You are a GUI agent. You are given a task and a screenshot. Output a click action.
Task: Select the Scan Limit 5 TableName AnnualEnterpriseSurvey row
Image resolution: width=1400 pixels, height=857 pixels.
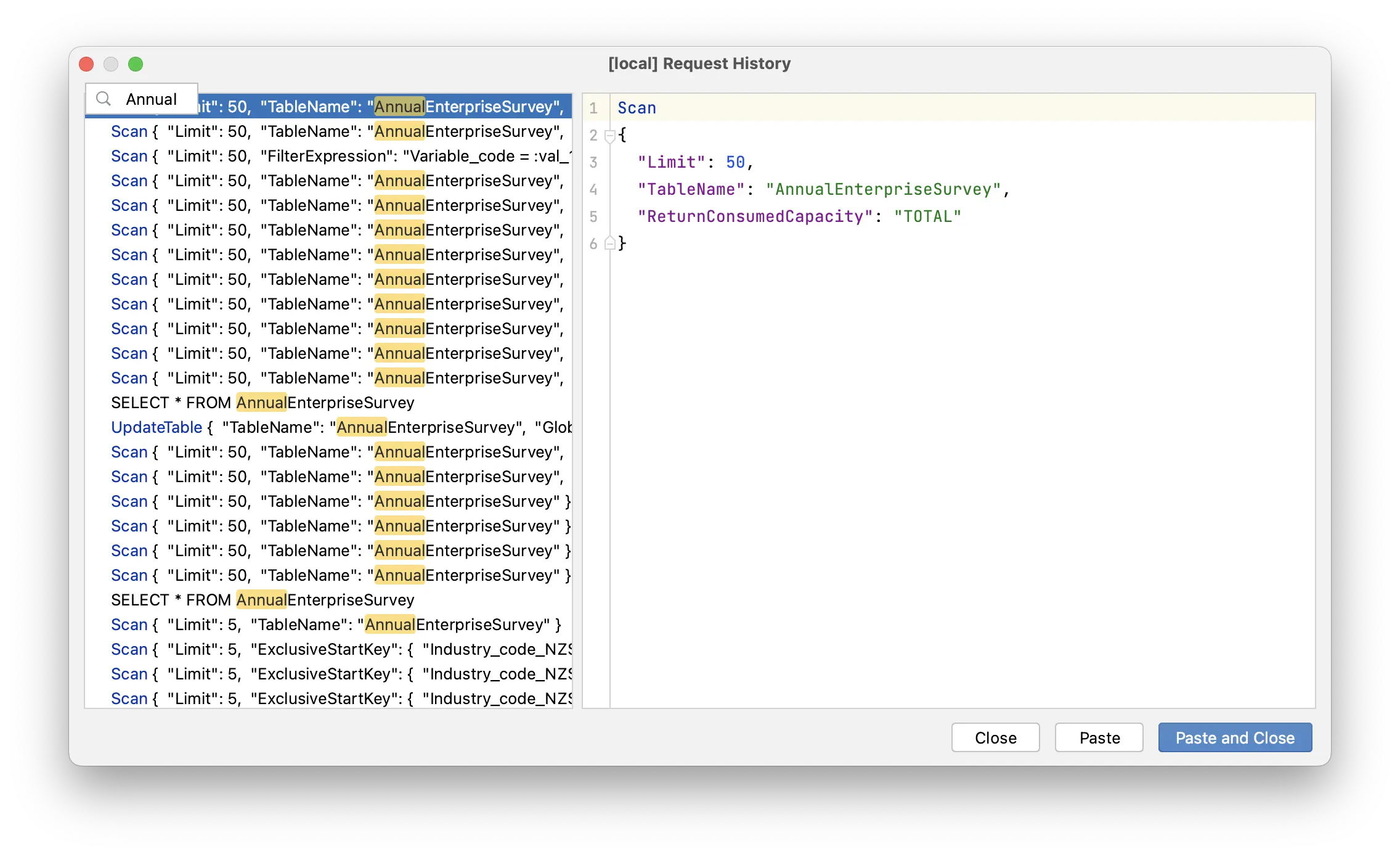pyautogui.click(x=328, y=625)
